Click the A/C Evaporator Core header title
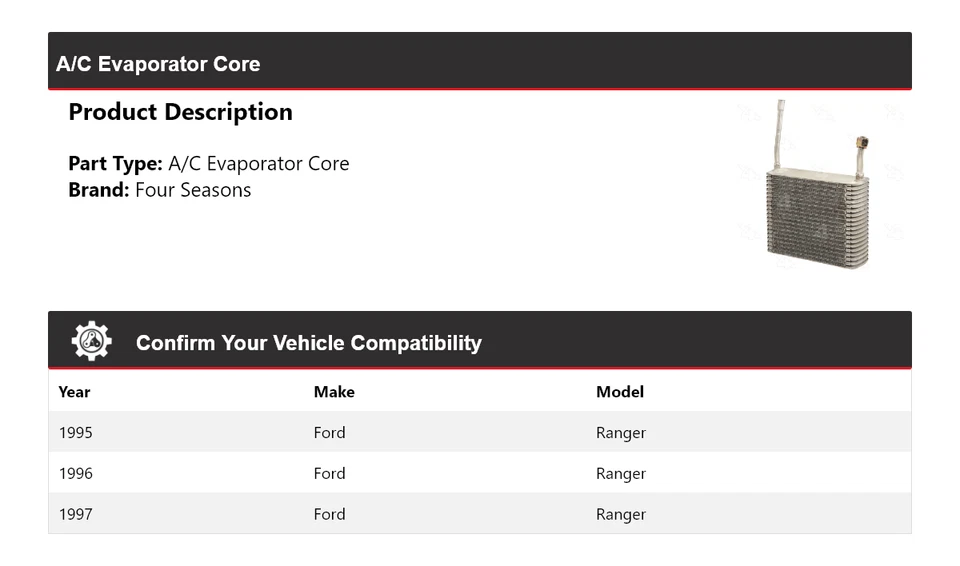 point(158,64)
